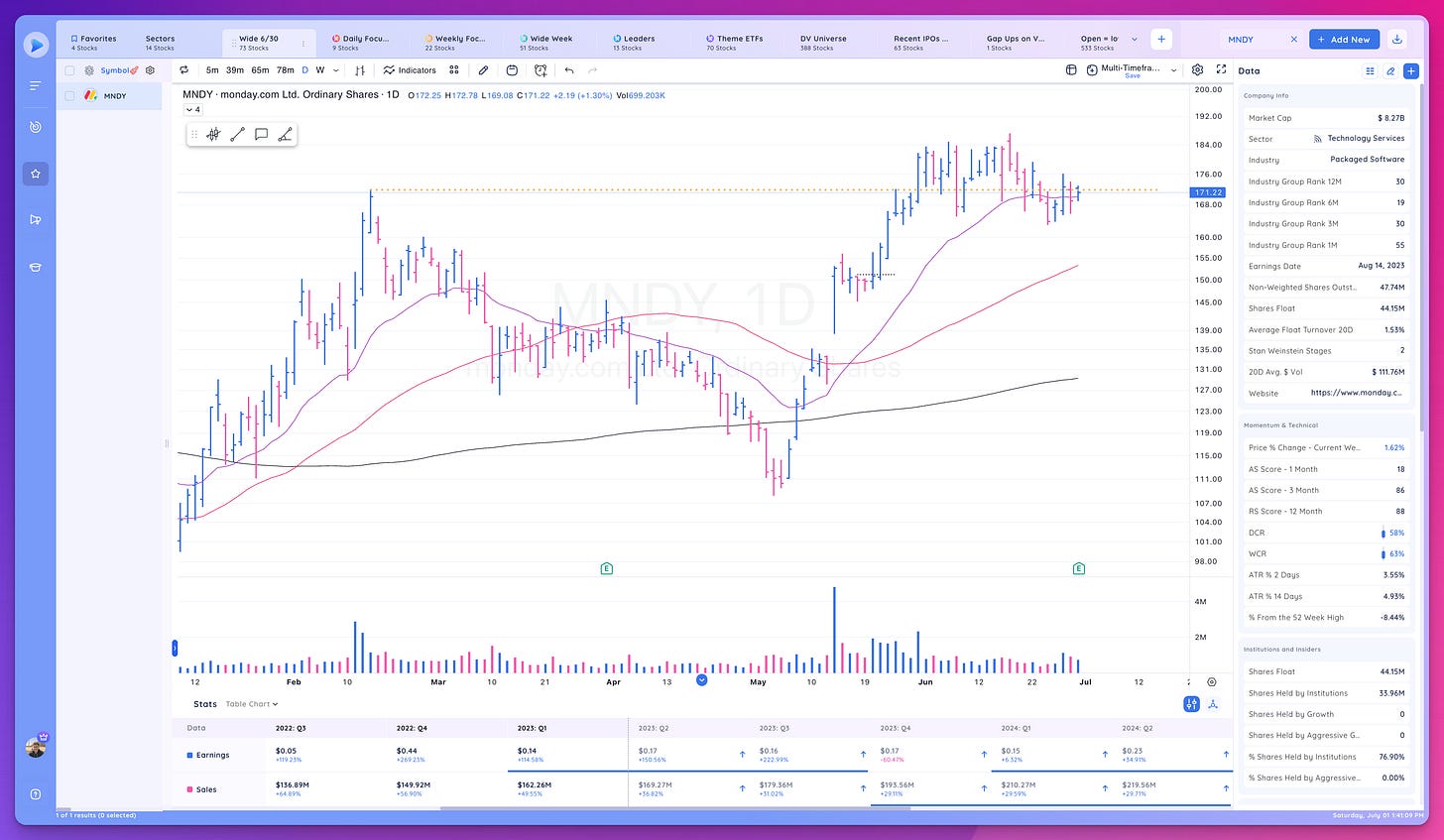Open the radar screener icon in sidebar
1444x840 pixels.
click(36, 127)
